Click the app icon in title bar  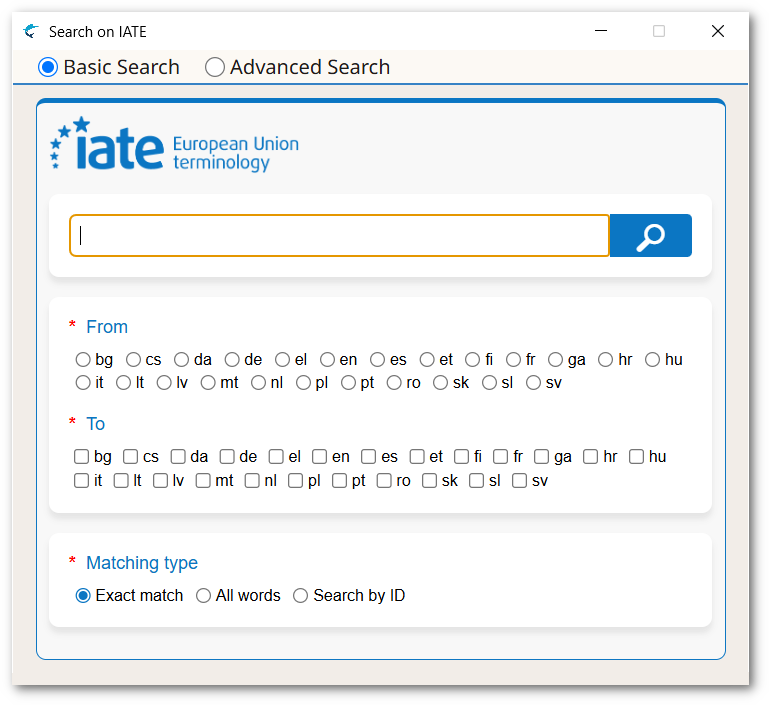point(32,31)
